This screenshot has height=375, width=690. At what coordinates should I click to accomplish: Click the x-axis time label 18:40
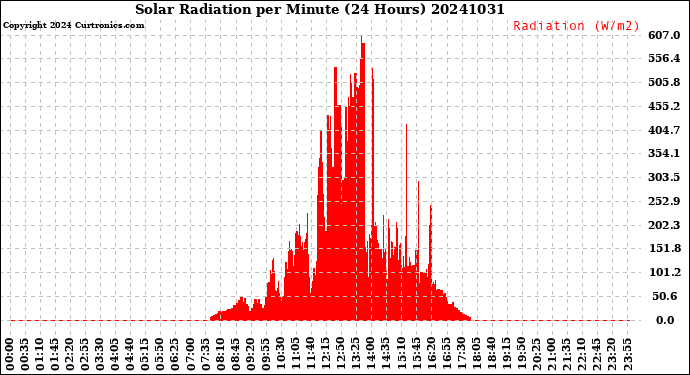pyautogui.click(x=492, y=355)
